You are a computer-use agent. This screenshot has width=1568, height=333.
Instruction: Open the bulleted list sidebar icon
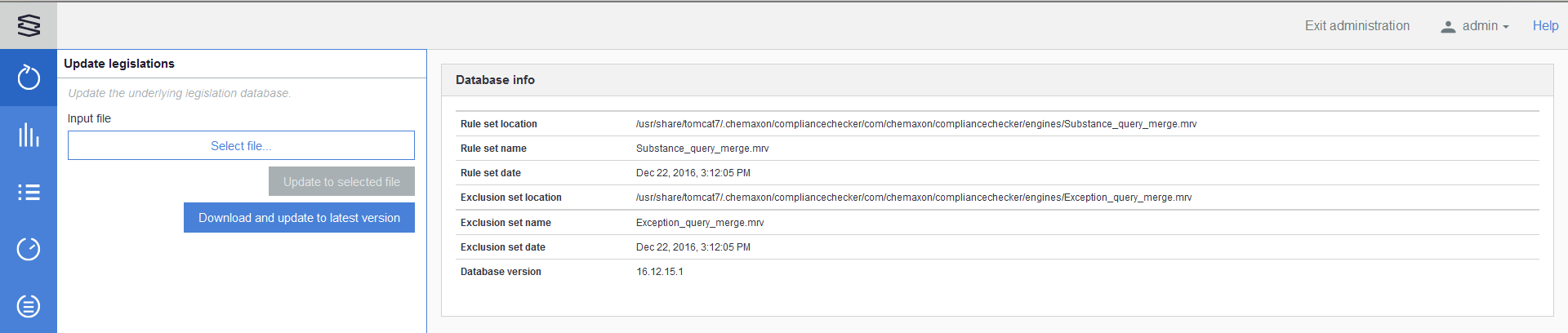tap(29, 192)
